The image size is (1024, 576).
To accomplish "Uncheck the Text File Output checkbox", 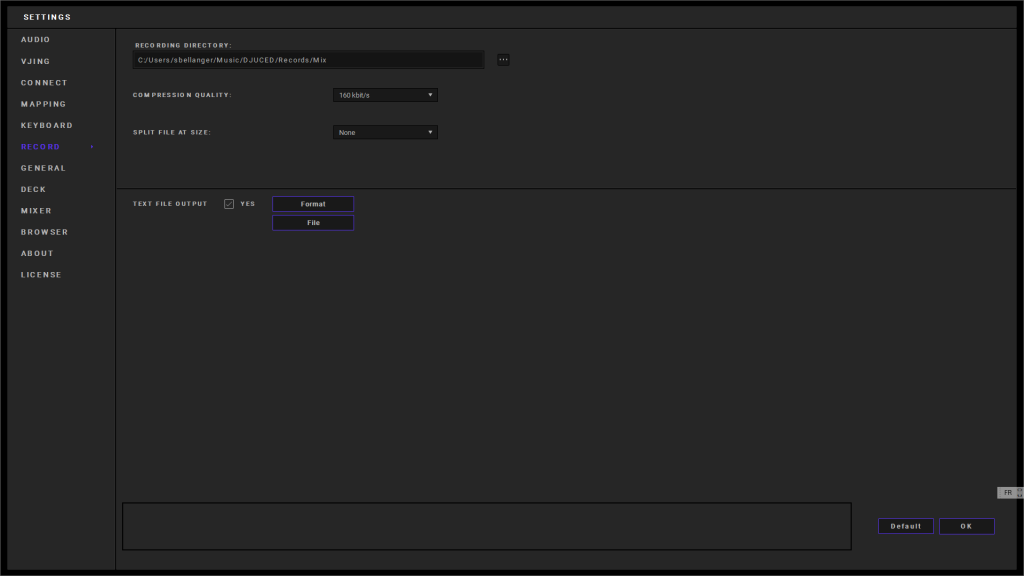I will pos(229,204).
